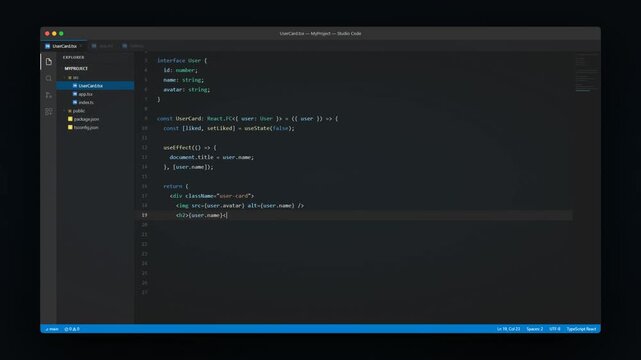Screen dimensions: 641x360
Task: Click the file icon on the UserCard.tsx tab
Action: (x=47, y=46)
